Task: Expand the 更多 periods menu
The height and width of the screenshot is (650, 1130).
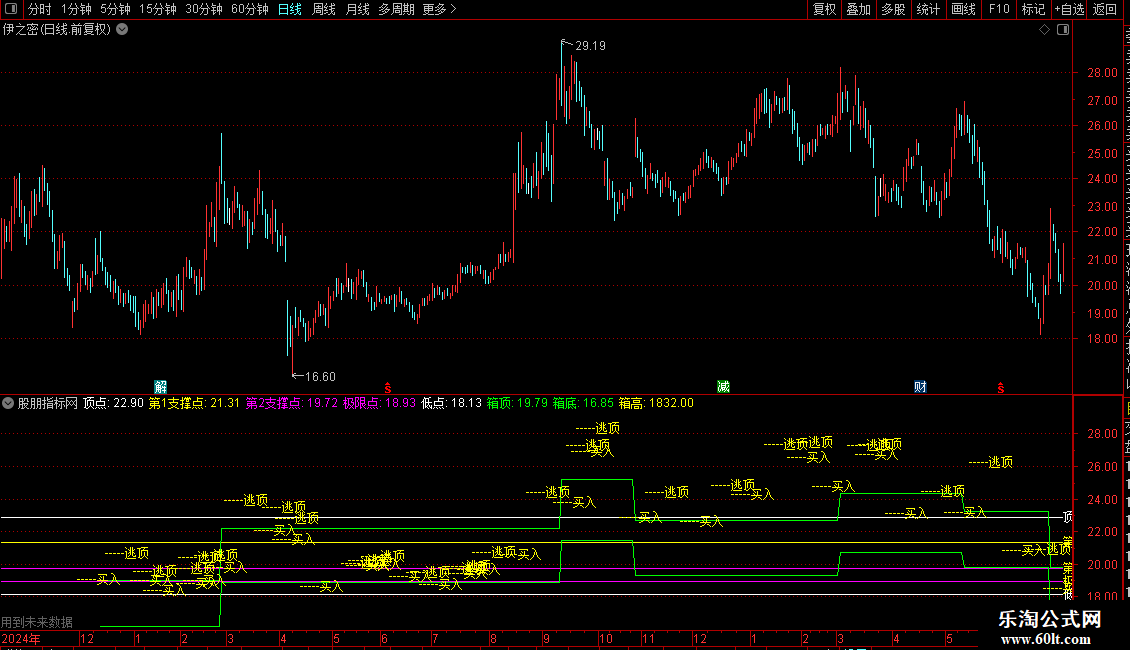Action: coord(439,9)
